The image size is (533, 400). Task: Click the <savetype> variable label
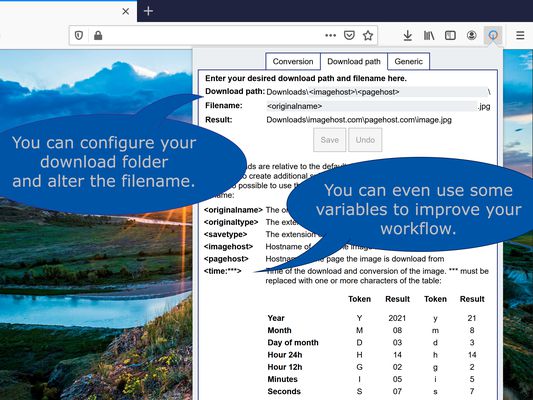tap(225, 234)
